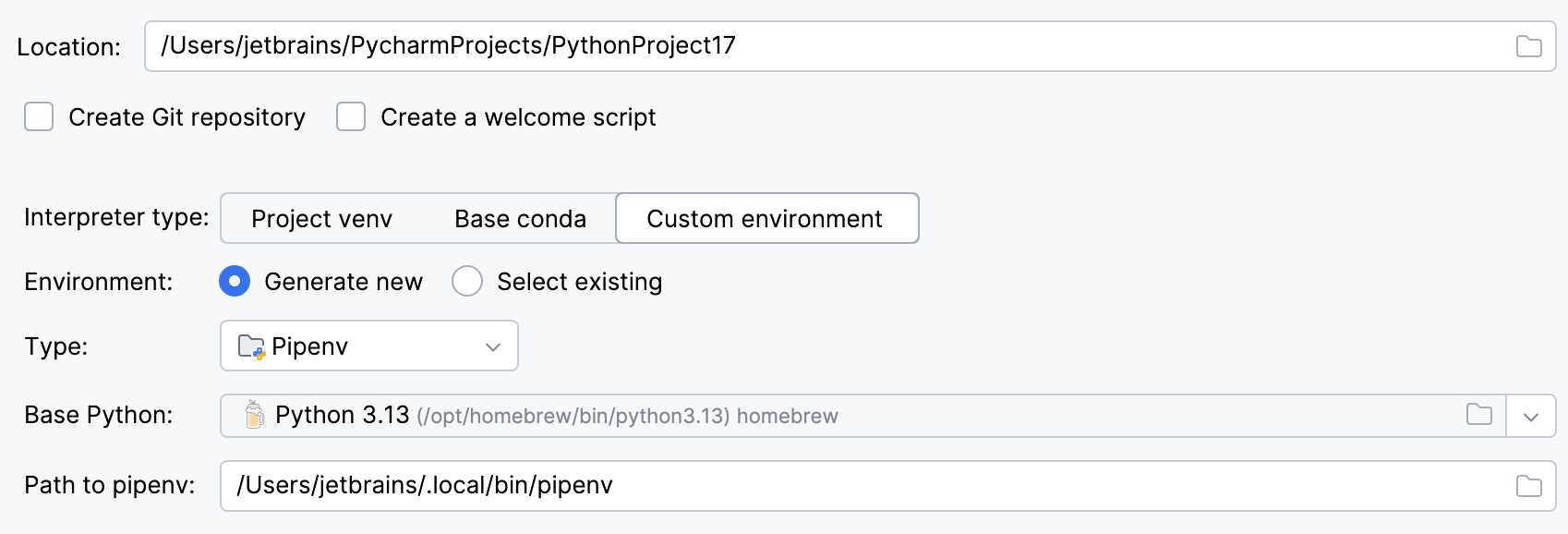The height and width of the screenshot is (534, 1568).
Task: Click the Select existing label text
Action: pyautogui.click(x=579, y=282)
